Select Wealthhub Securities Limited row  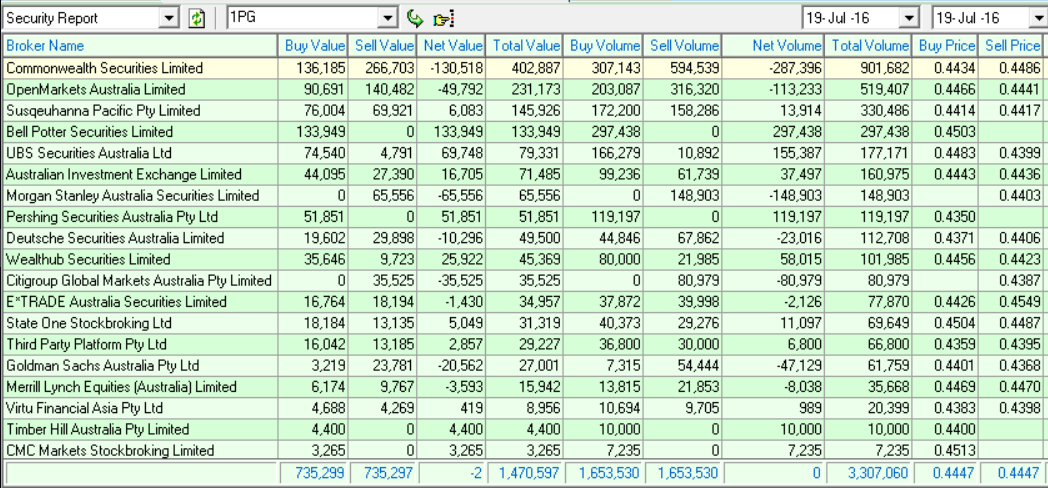[x=524, y=259]
